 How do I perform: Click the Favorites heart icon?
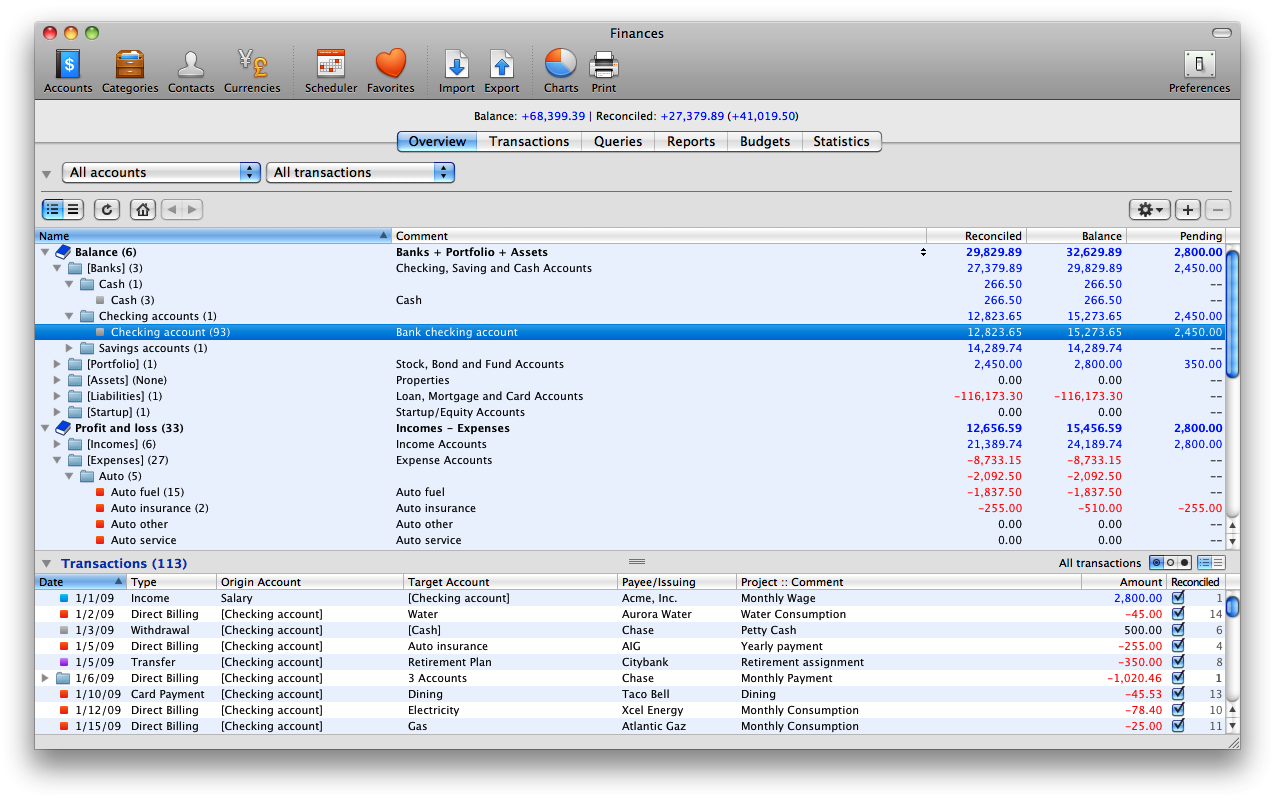[x=391, y=66]
